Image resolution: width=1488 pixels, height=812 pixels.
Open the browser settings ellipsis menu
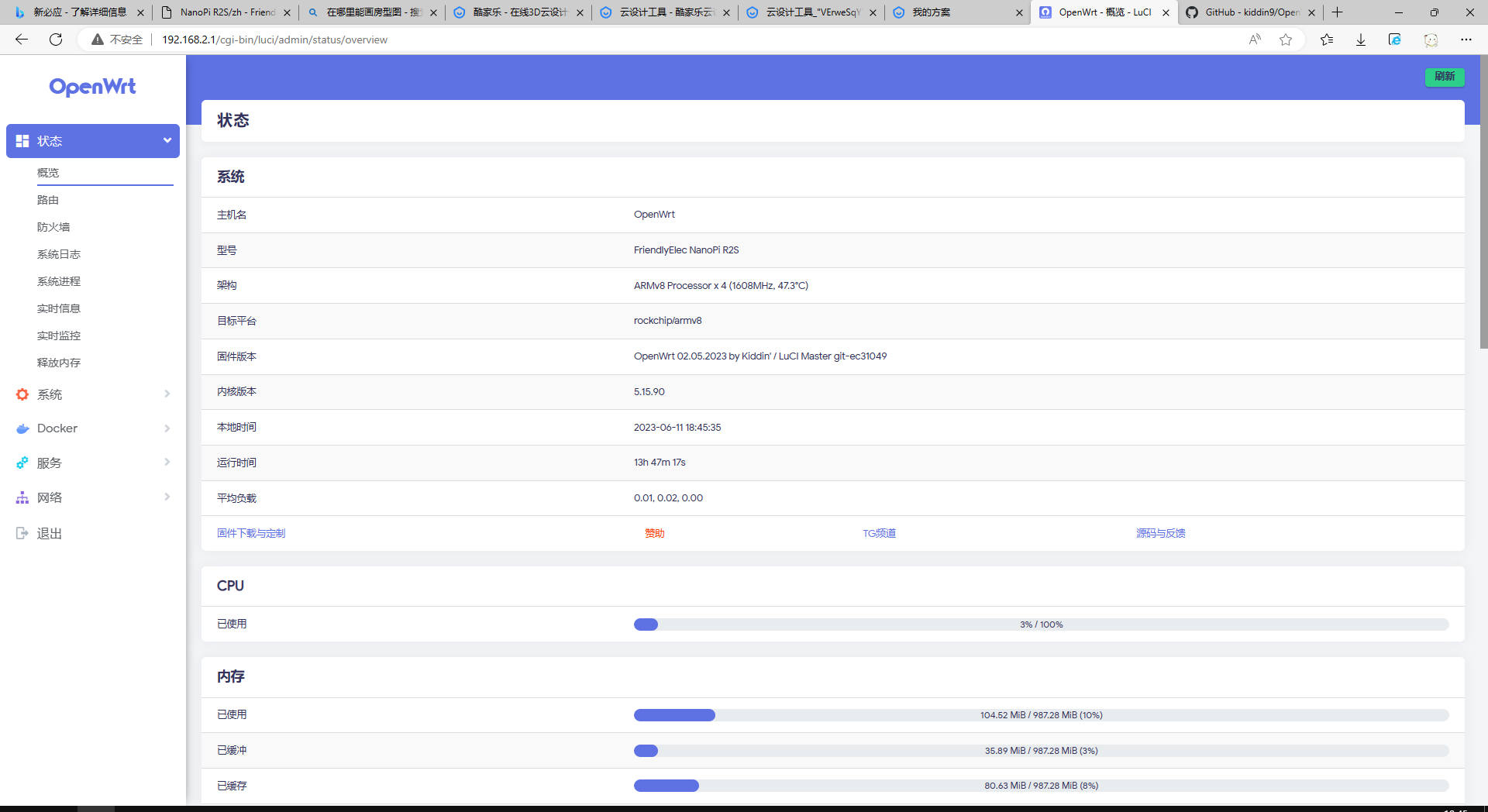1466,40
